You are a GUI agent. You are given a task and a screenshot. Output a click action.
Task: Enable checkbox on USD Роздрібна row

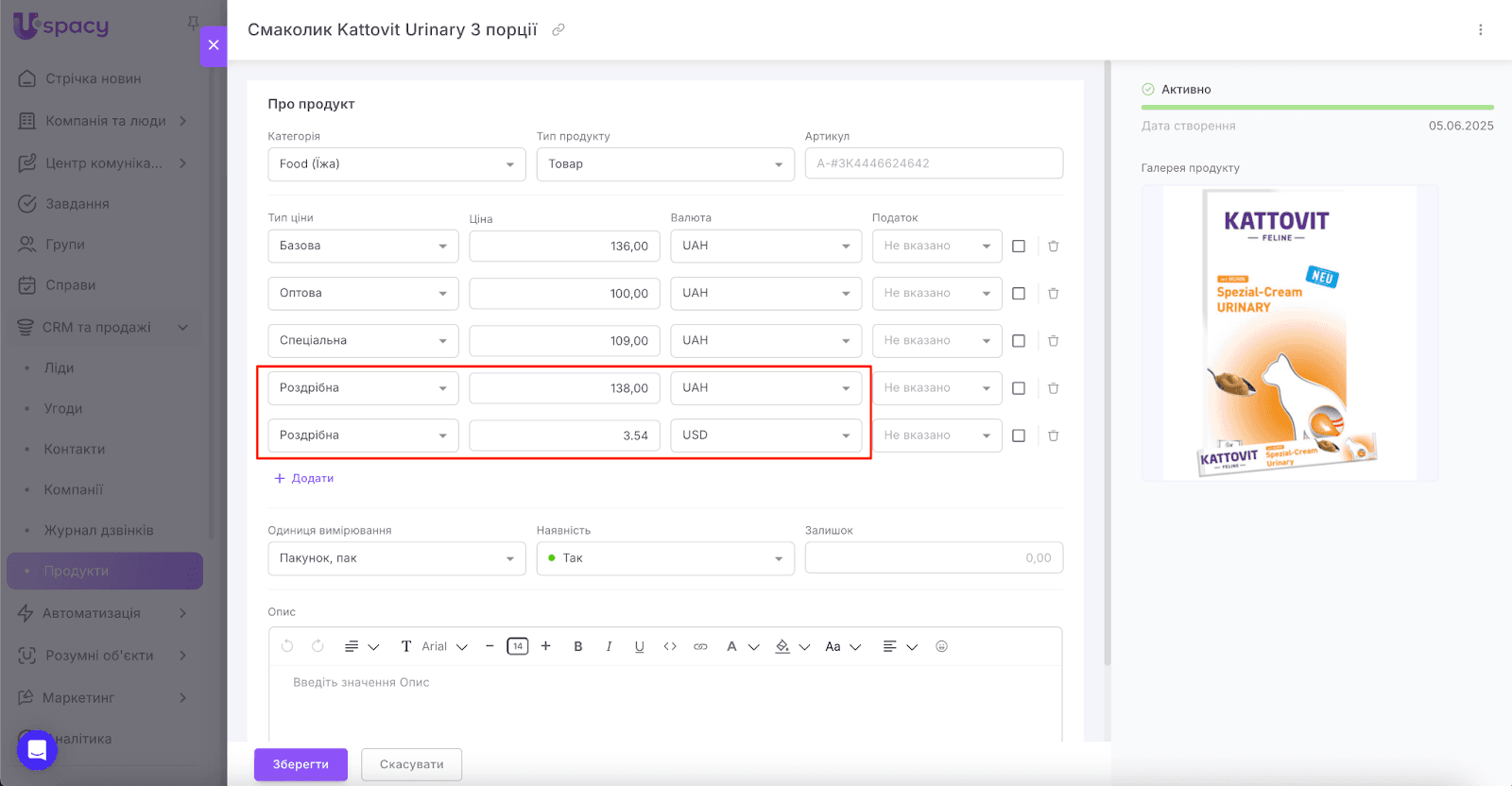[1019, 436]
